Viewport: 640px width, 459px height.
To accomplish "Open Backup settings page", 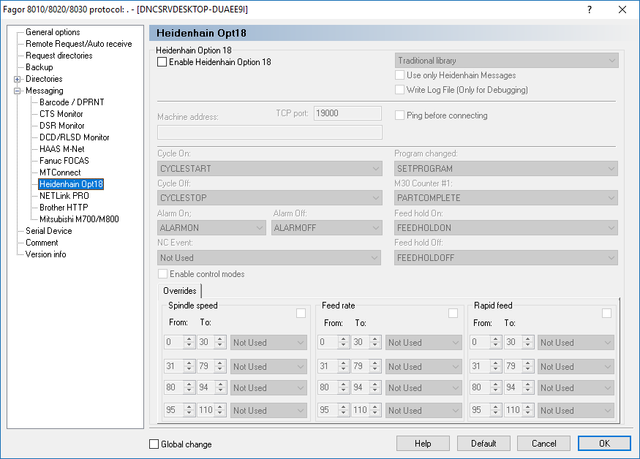I will (x=39, y=67).
